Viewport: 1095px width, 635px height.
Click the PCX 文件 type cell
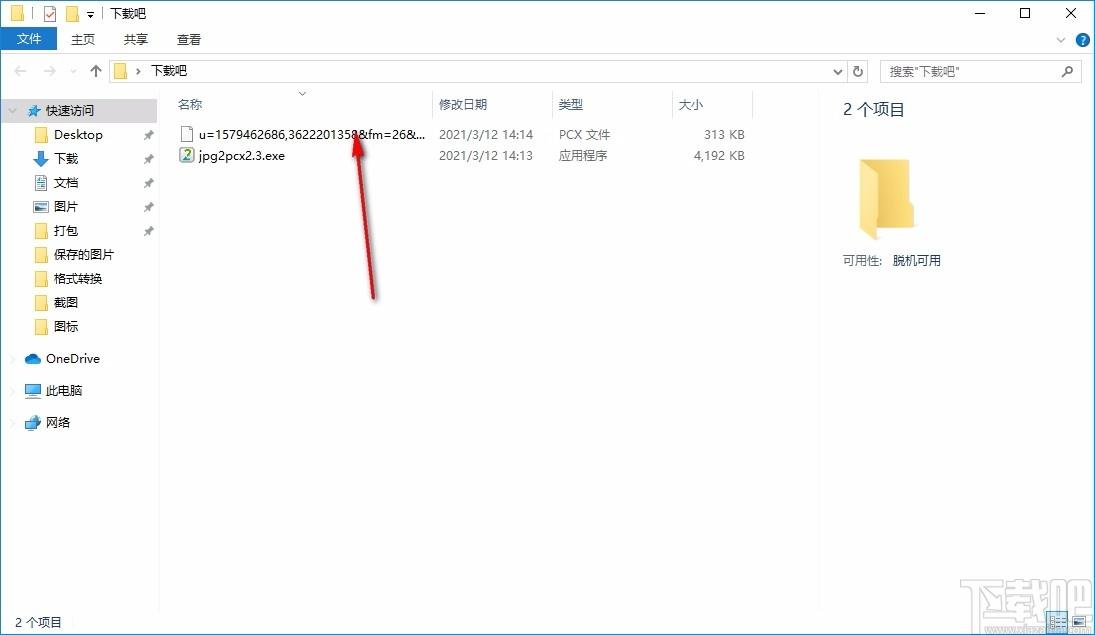[x=585, y=134]
